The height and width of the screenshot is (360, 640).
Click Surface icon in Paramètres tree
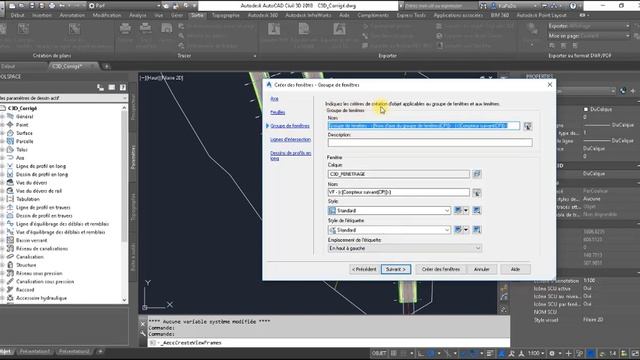click(x=10, y=133)
